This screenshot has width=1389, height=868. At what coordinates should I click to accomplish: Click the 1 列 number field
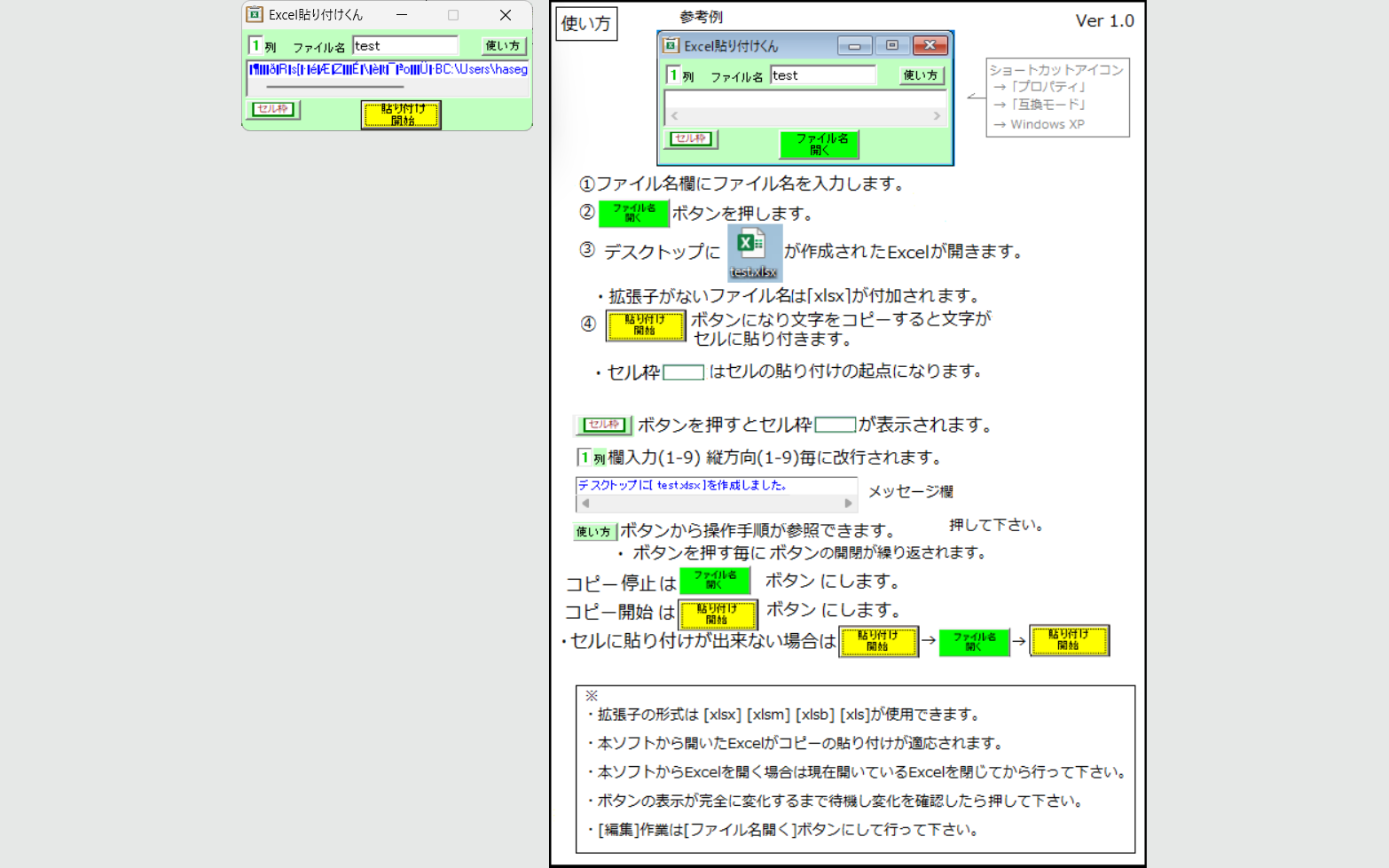257,45
